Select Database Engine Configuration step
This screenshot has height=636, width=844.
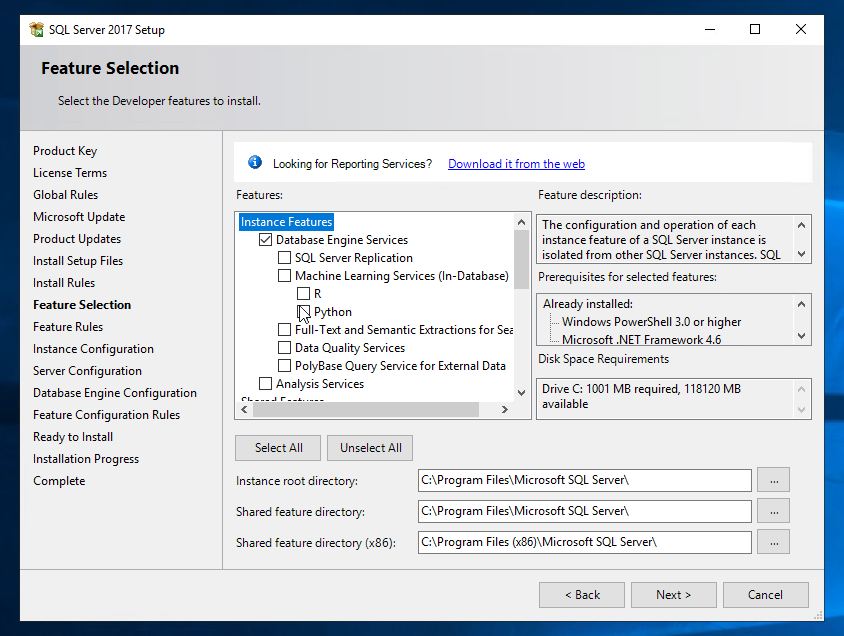(x=115, y=393)
